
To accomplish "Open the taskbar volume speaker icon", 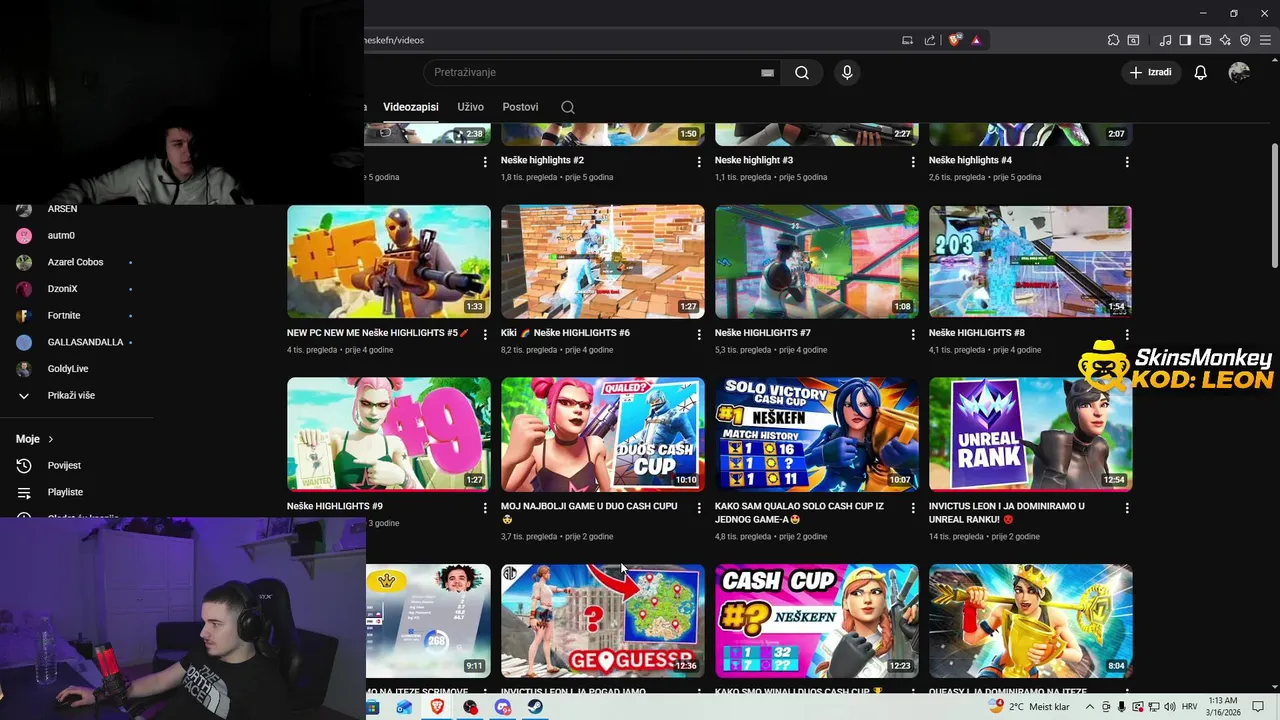I will (1169, 707).
